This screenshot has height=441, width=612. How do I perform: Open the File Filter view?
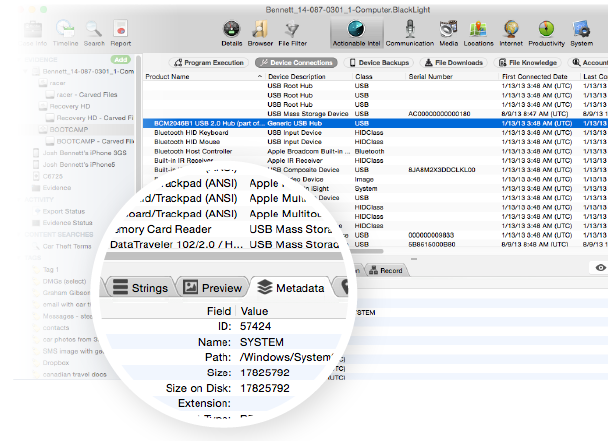click(292, 34)
